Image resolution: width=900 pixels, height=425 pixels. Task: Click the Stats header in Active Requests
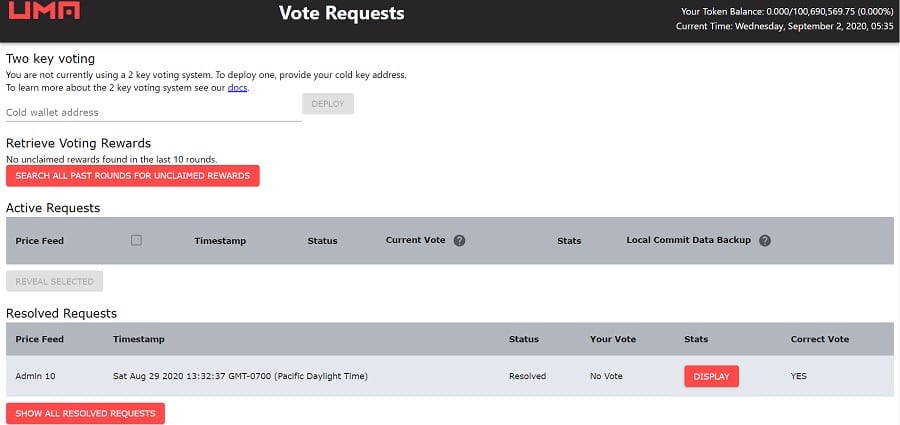569,241
